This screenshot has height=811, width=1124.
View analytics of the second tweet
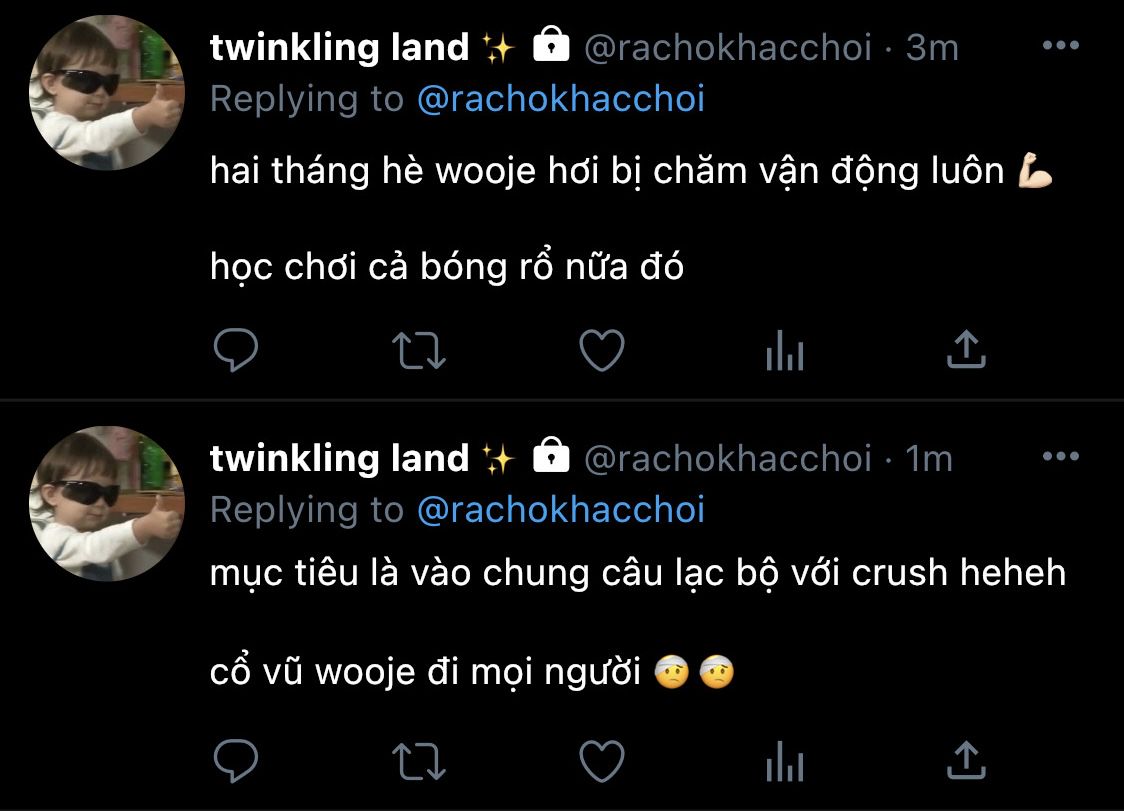785,761
